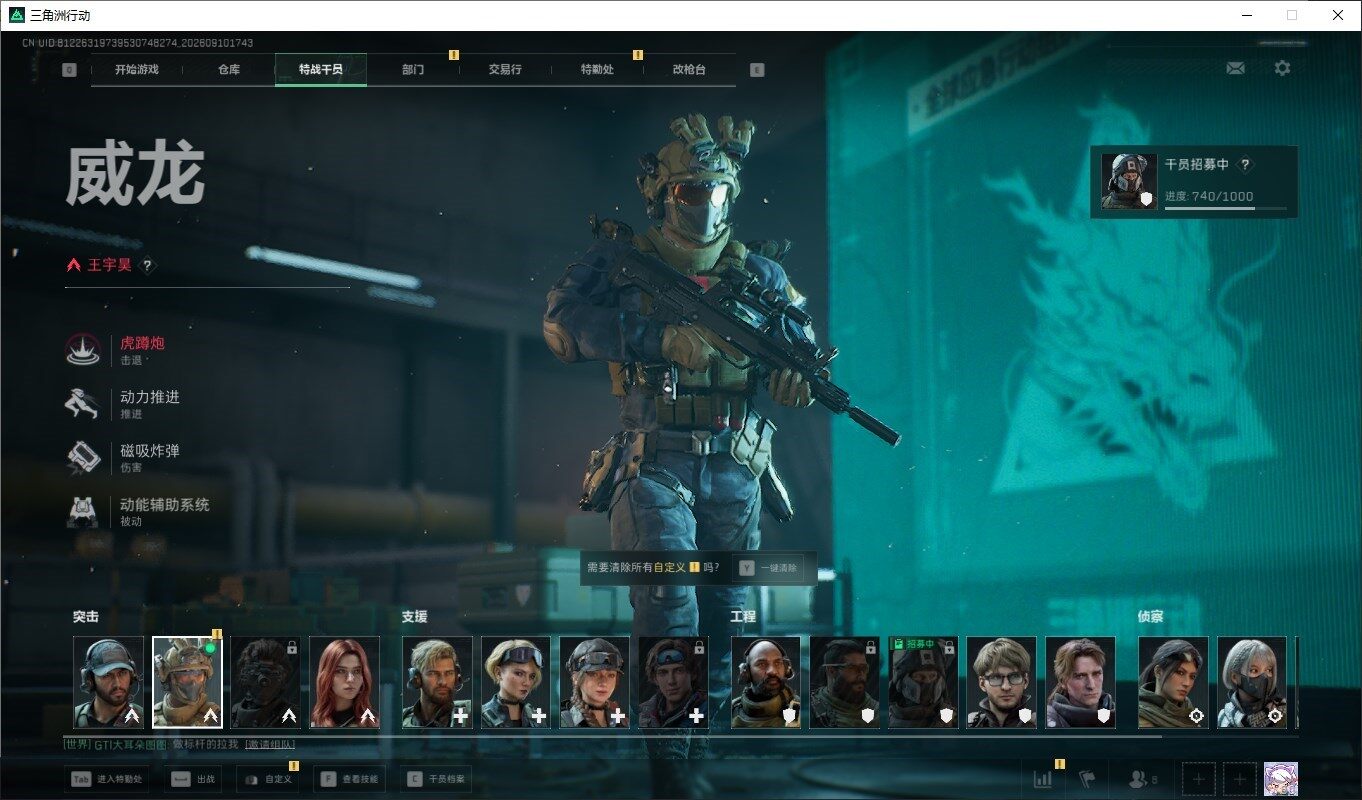Viewport: 1362px width, 800px height.
Task: Select assault operator wearing cap and headset
Action: [x=109, y=682]
